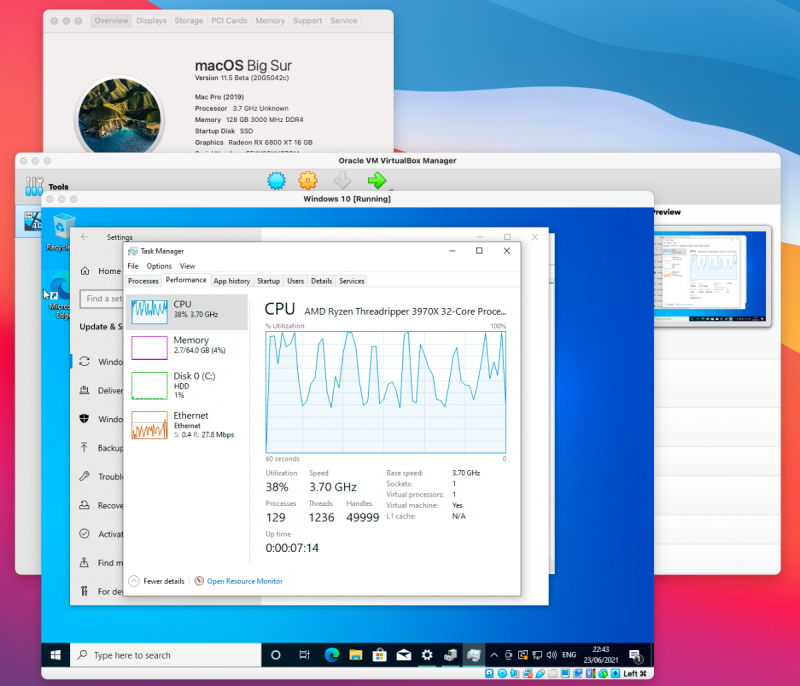Click the optical disk icon in VirtualBox status bar
Screen dimensions: 800x686
(502, 673)
